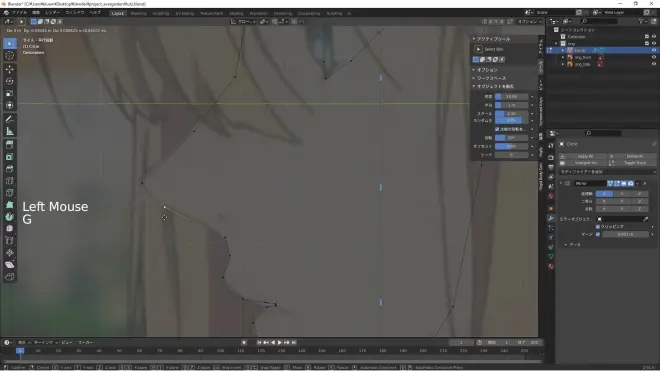Click the Apply All modifiers button
This screenshot has width=660, height=371.
click(x=585, y=156)
